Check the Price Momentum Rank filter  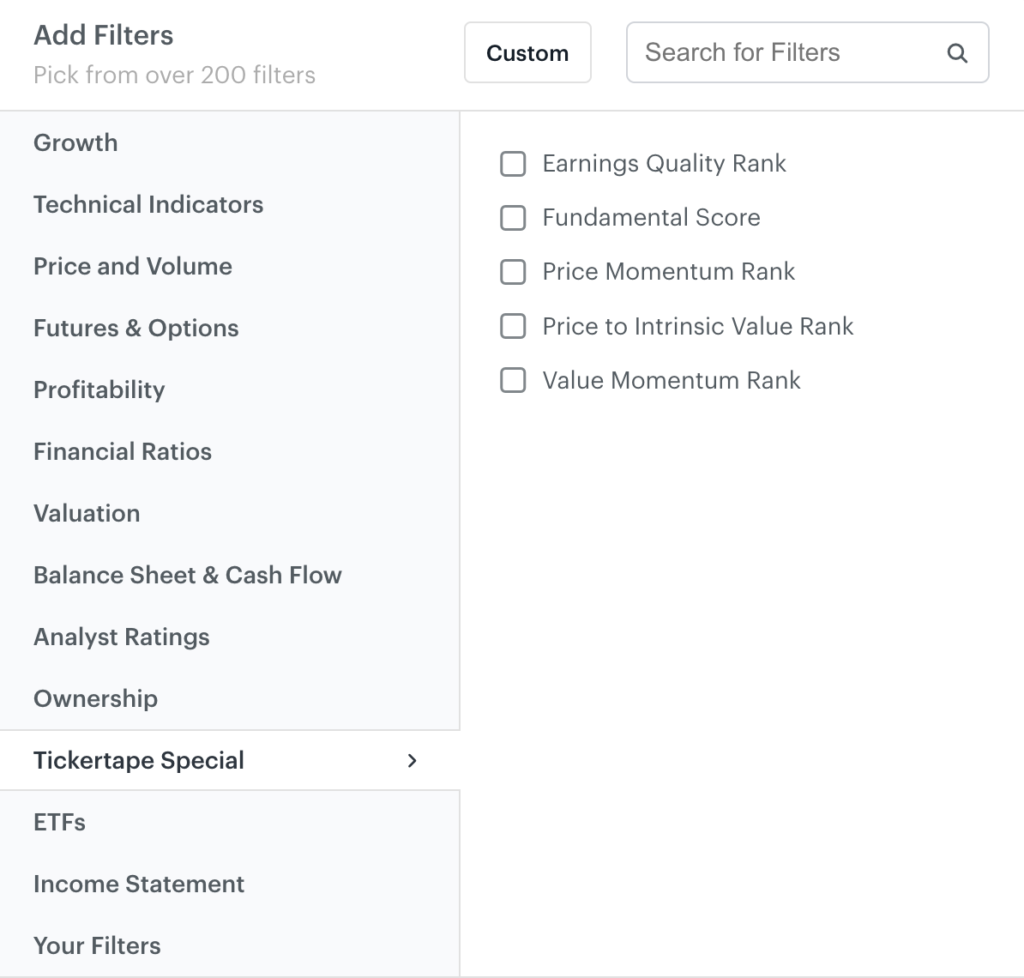click(x=513, y=272)
